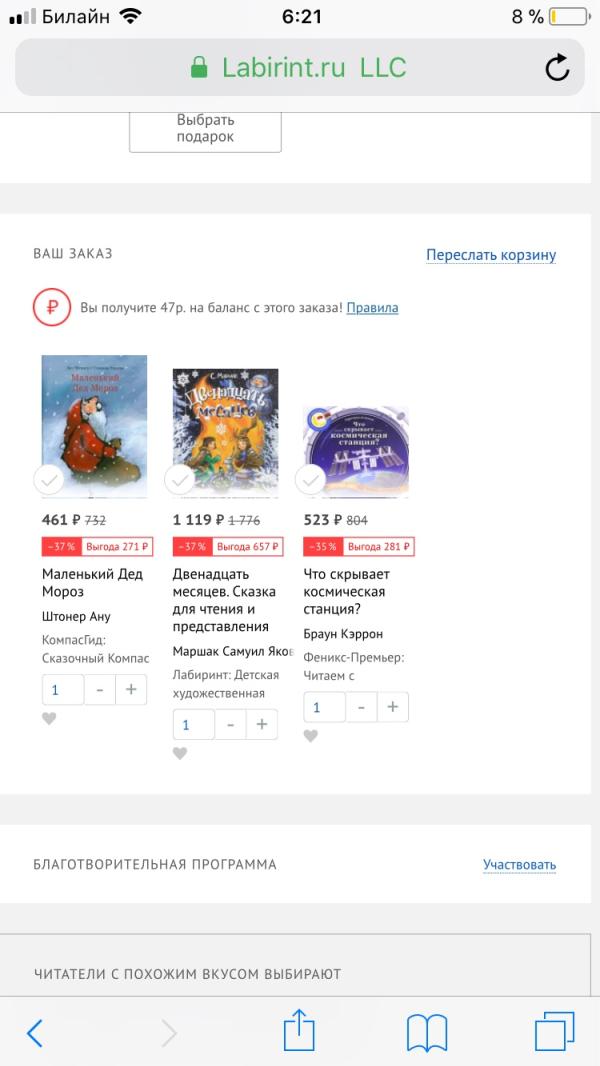Tap the Safari reload page icon
This screenshot has height=1066, width=600.
click(x=557, y=67)
